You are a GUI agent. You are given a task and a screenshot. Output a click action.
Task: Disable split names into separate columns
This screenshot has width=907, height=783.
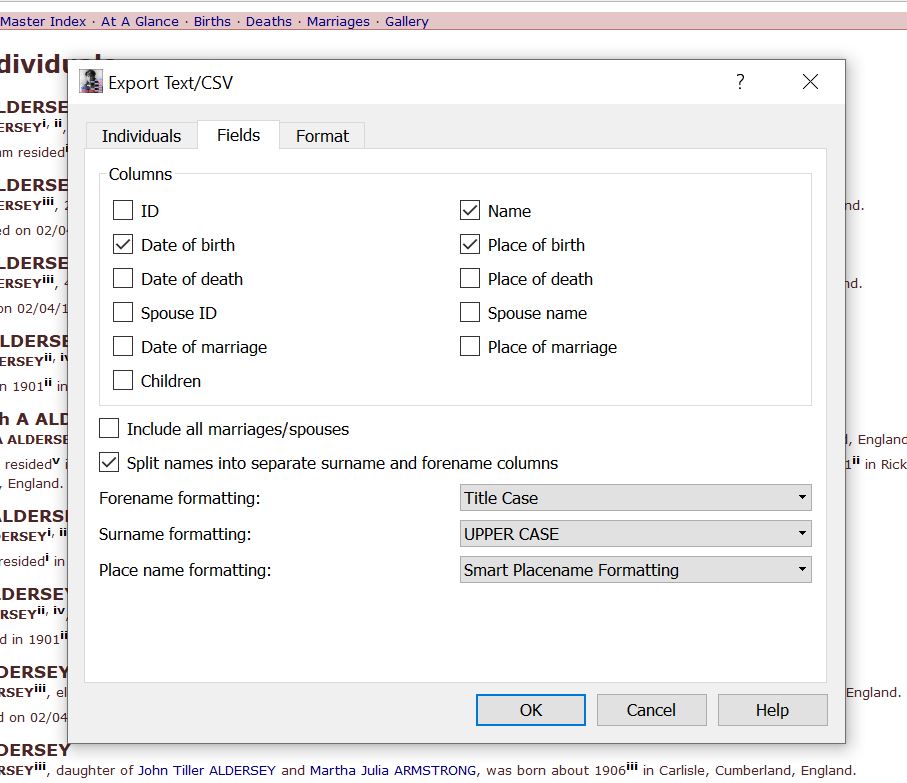coord(109,463)
